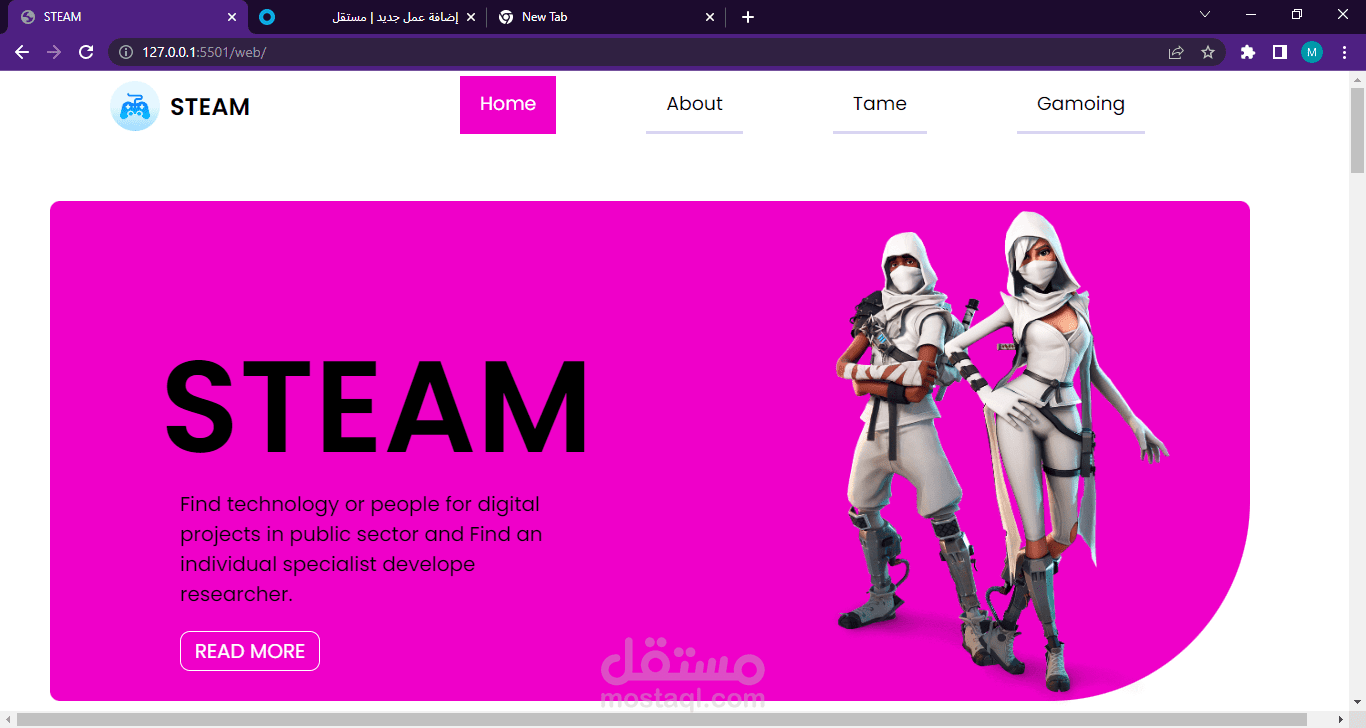Viewport: 1366px width, 728px height.
Task: Minimize the Chrome window
Action: (1251, 14)
